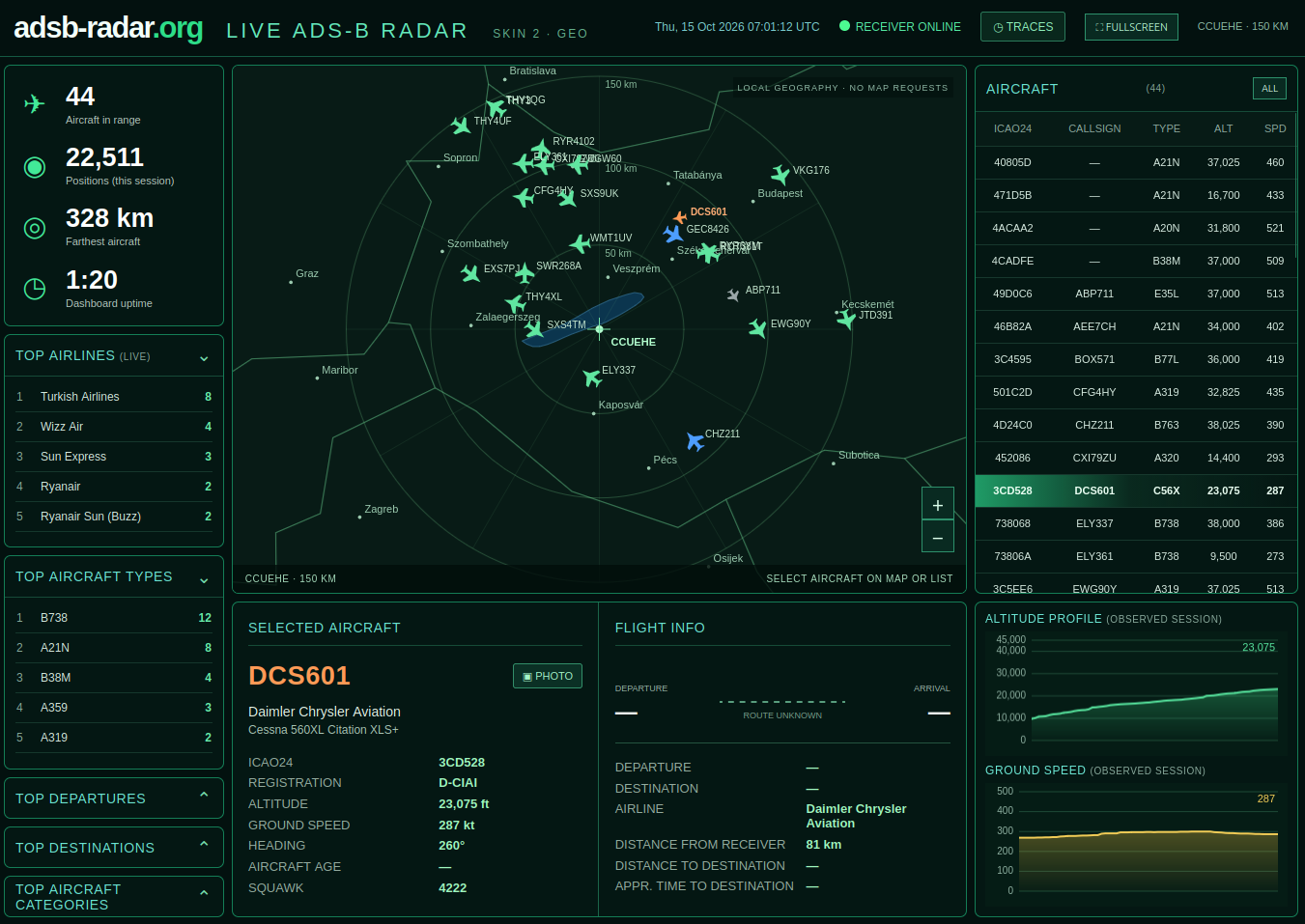Screen dimensions: 1305x924
Task: Open photo for DCS601
Action: (x=548, y=676)
